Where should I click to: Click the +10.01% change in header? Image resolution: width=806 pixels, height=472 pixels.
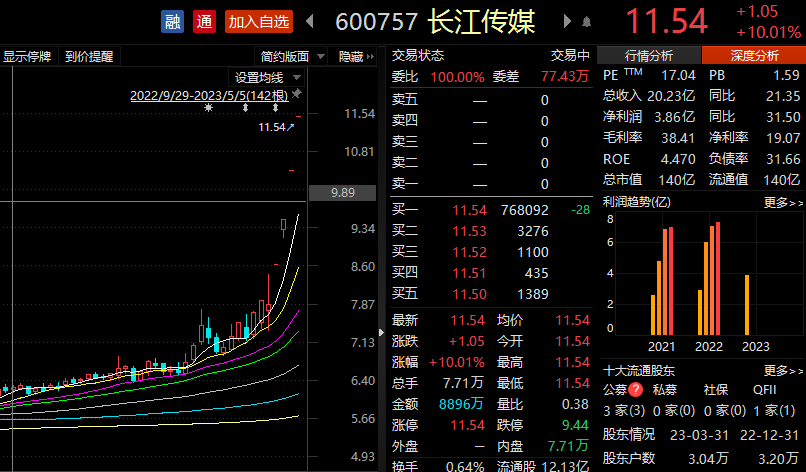[x=768, y=32]
